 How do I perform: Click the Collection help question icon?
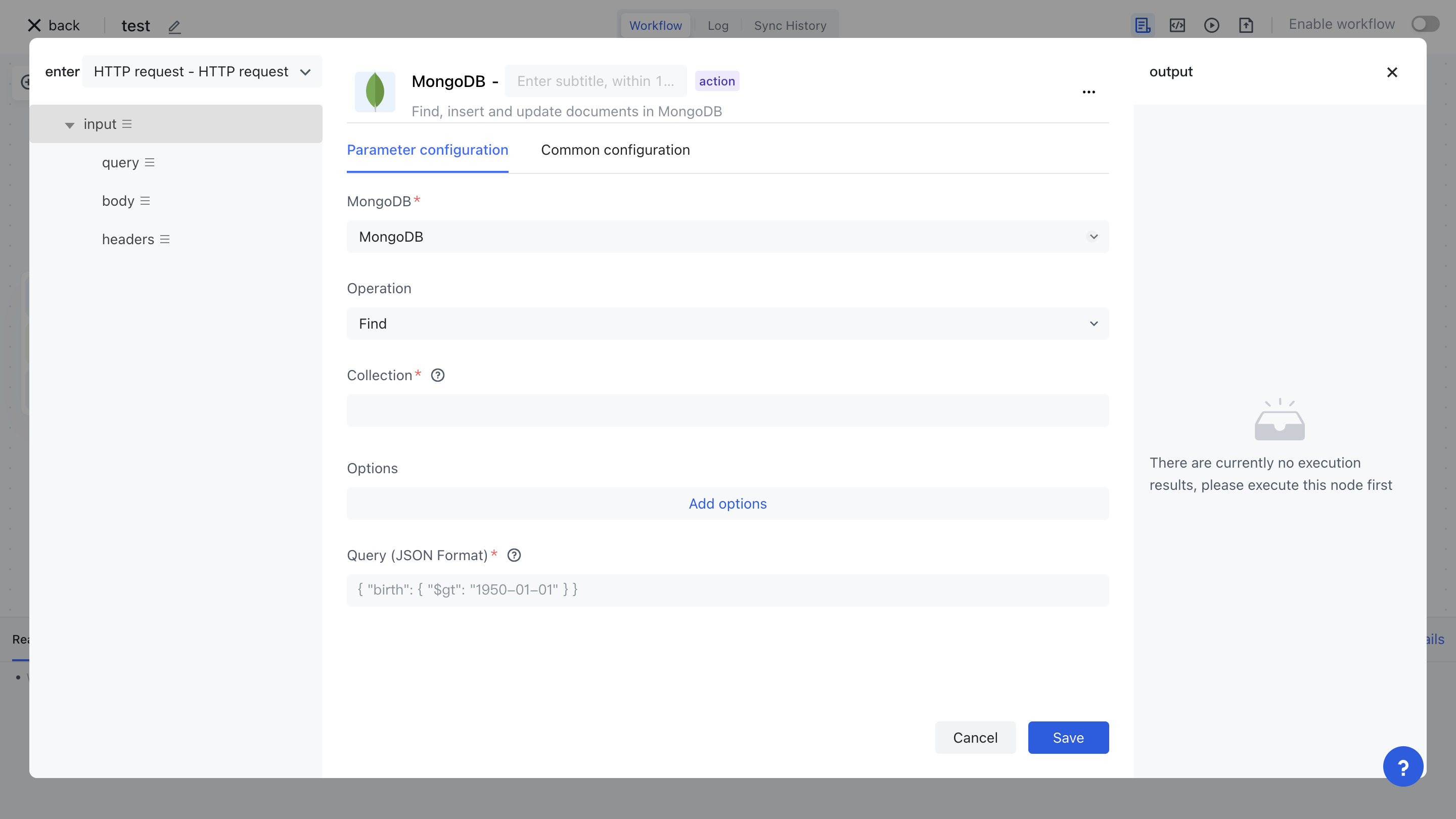click(437, 375)
